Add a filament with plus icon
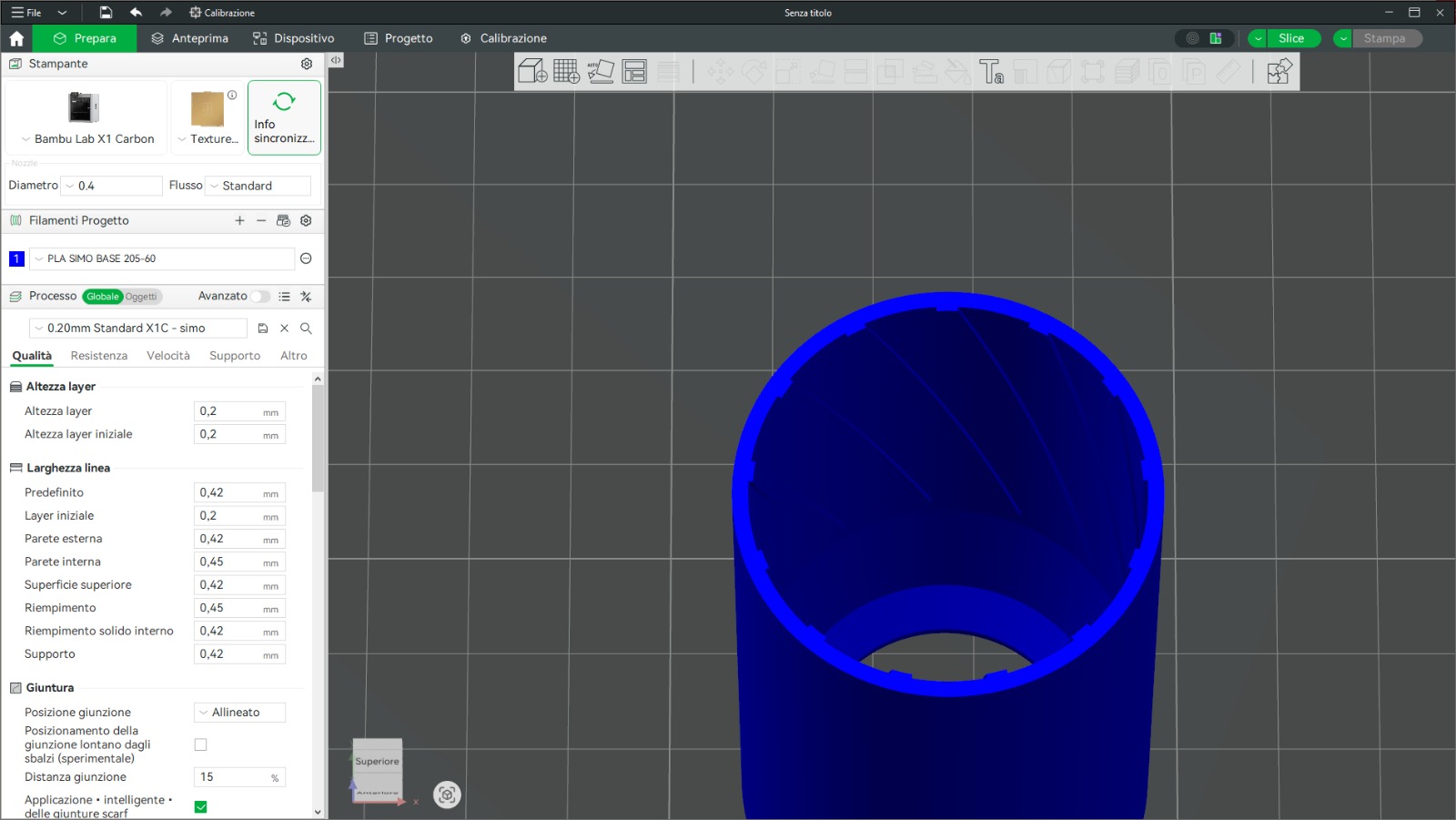1456x820 pixels. pyautogui.click(x=239, y=220)
